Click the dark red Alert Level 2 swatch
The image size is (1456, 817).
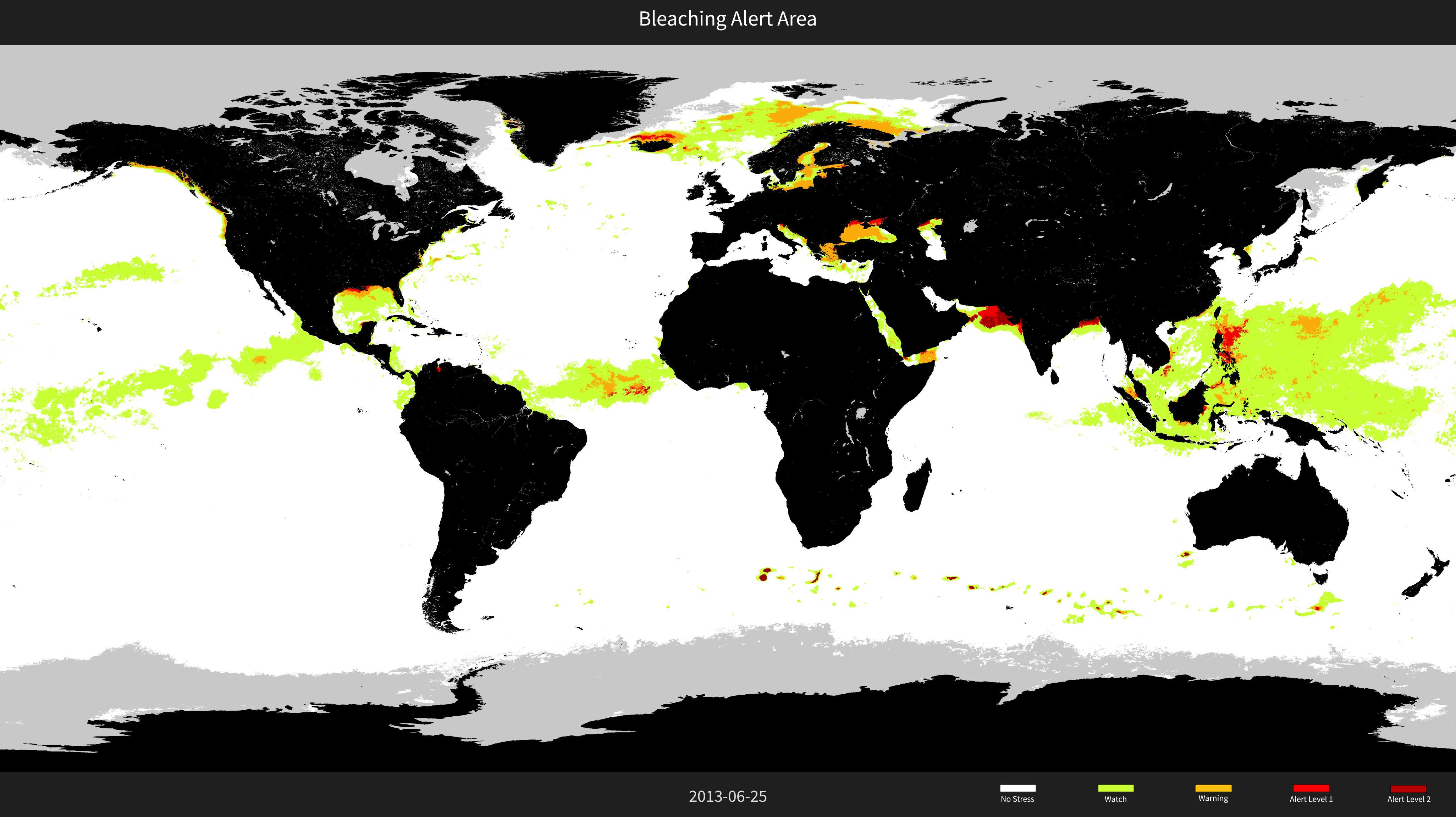point(1408,788)
